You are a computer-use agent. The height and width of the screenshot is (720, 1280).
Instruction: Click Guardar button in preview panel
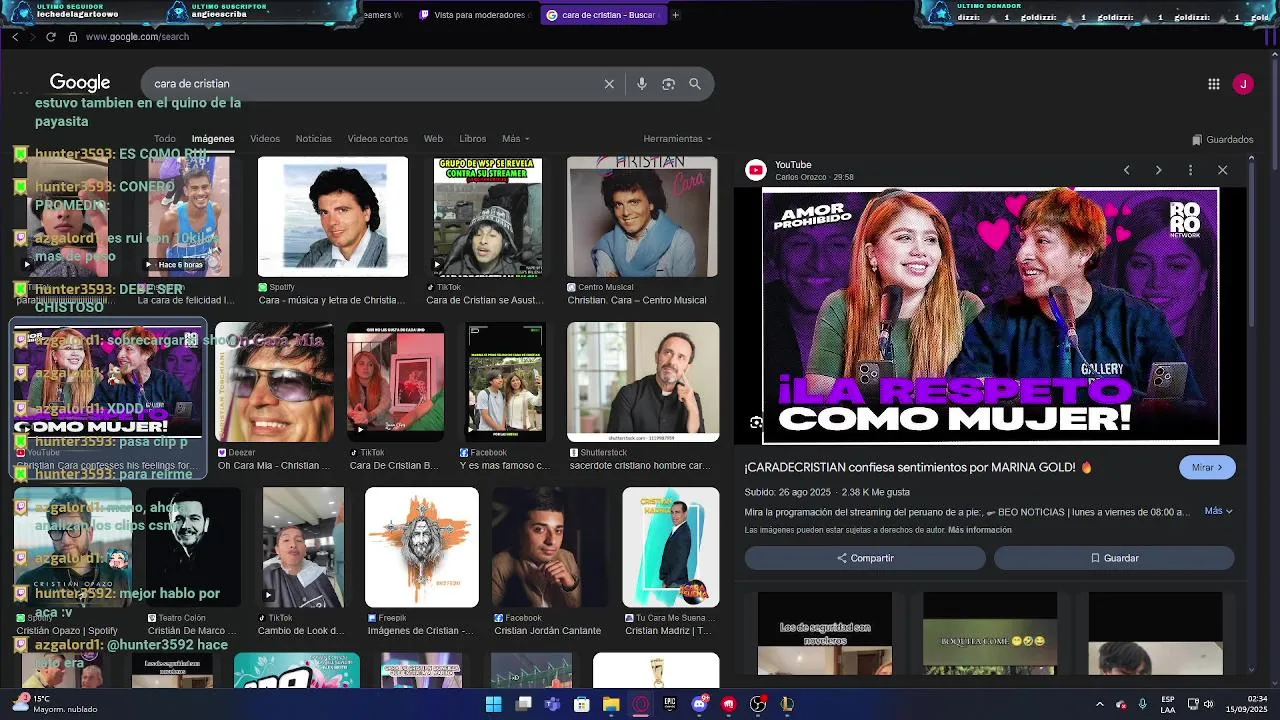(x=1114, y=558)
